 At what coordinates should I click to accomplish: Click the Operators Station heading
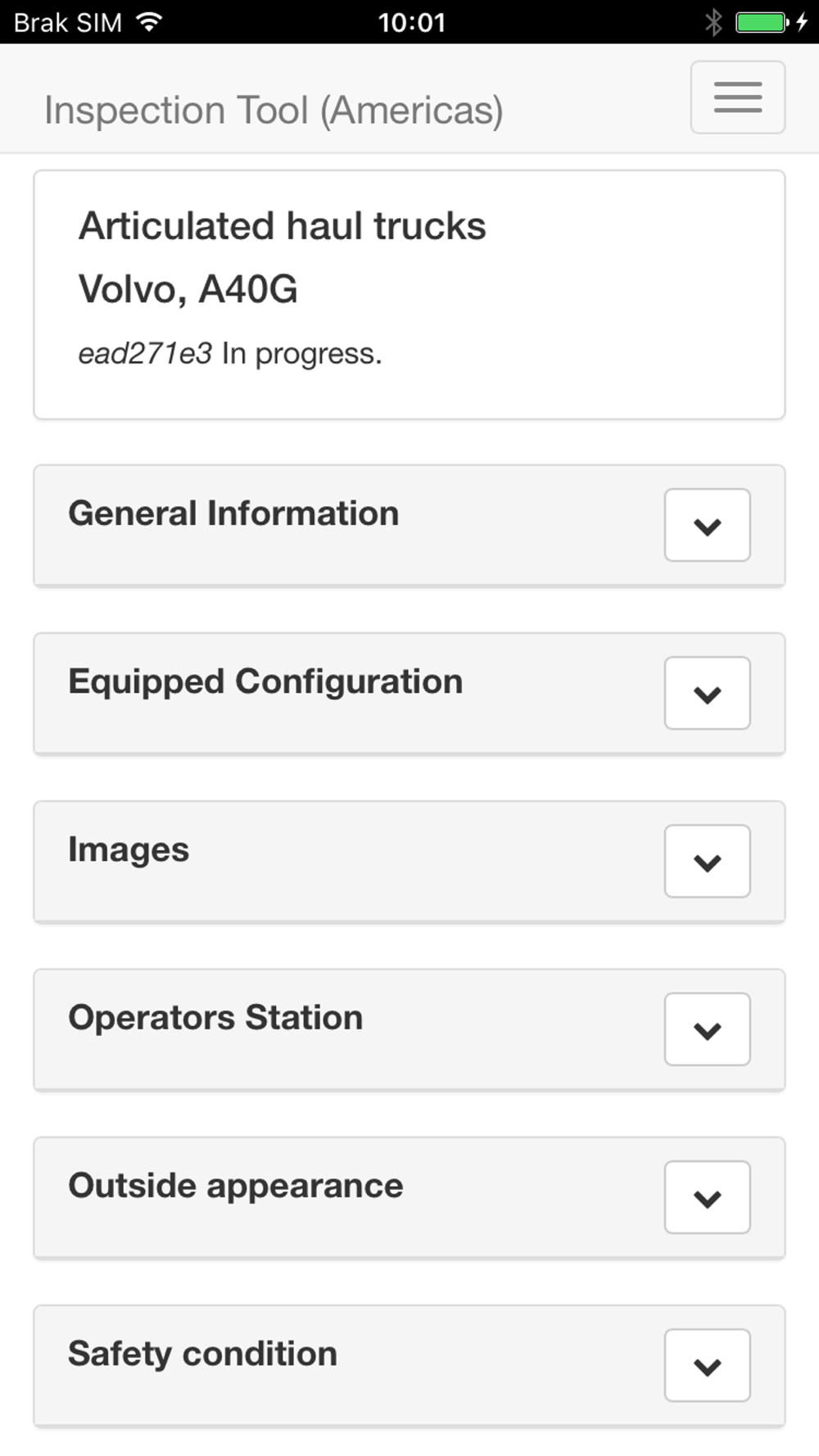215,1018
